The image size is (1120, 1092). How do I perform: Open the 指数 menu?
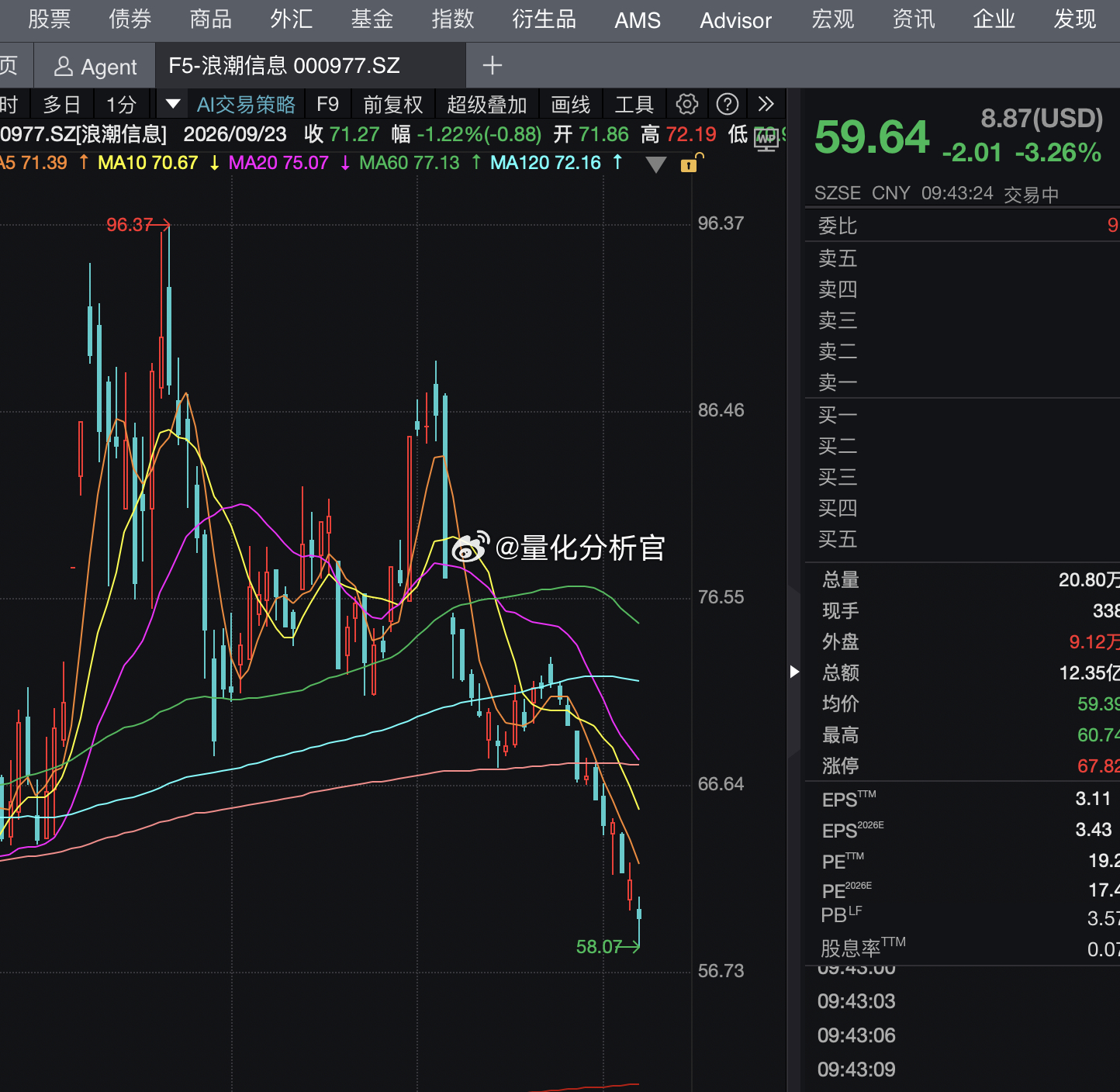[x=453, y=19]
